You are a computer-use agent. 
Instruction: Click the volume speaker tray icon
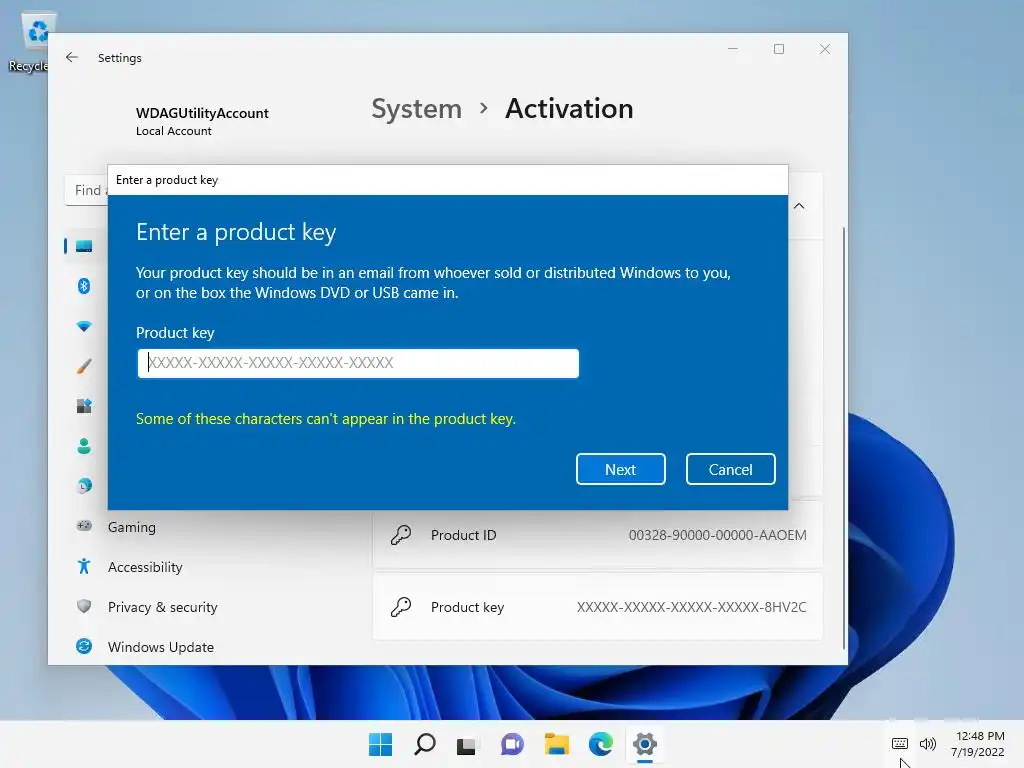pos(927,743)
